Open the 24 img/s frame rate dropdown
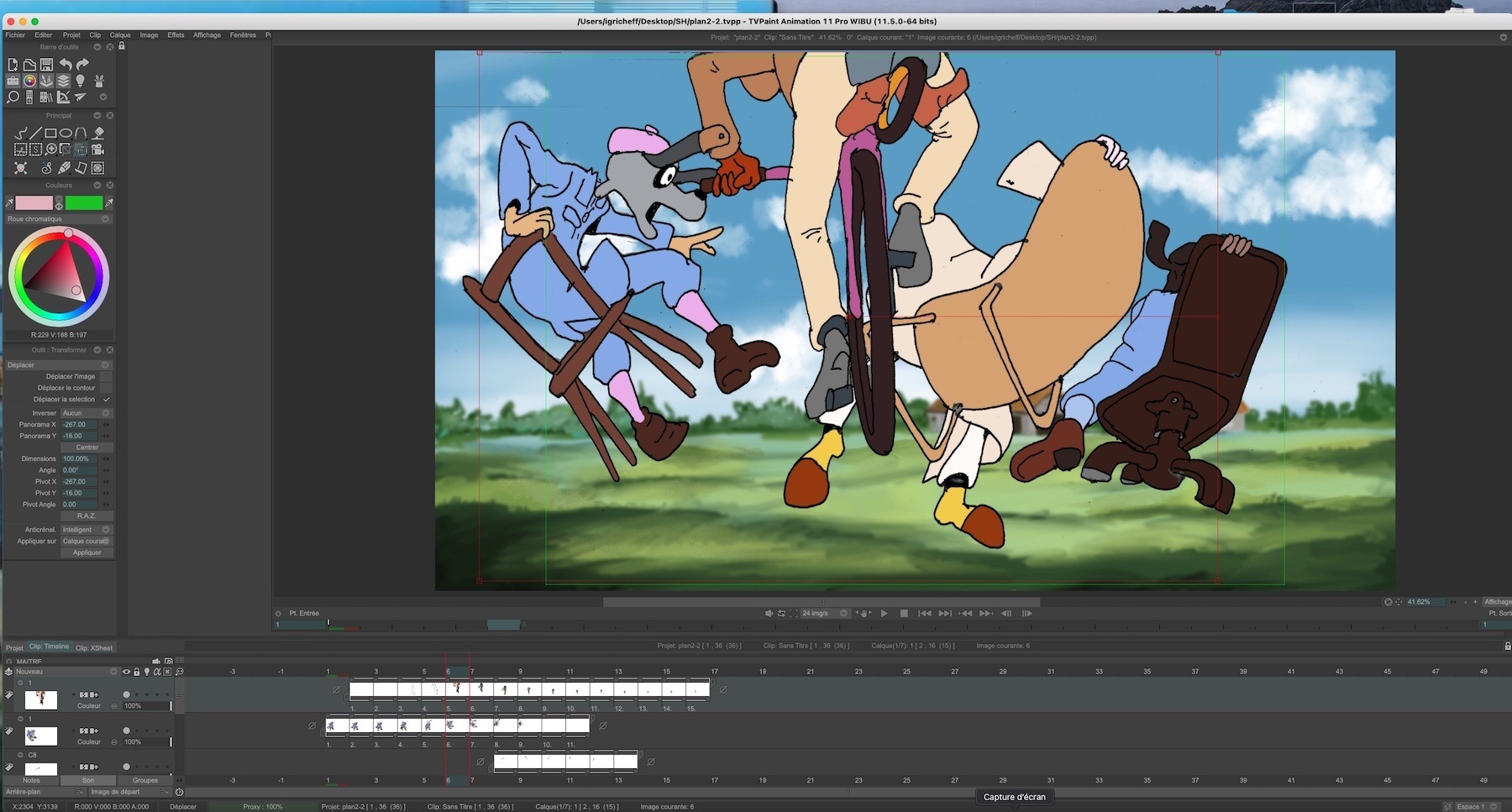This screenshot has width=1512, height=812. pos(825,614)
